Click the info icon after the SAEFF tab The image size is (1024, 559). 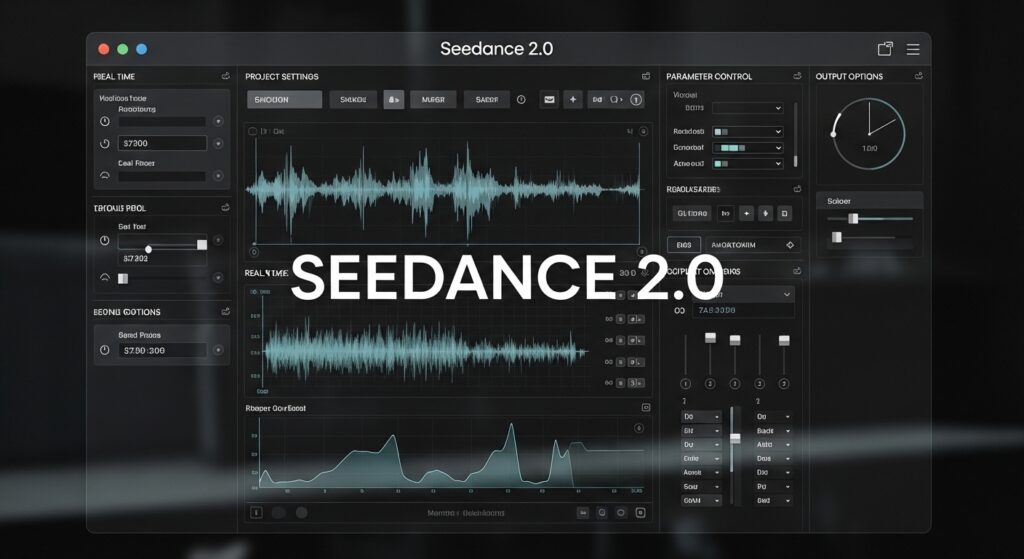521,100
